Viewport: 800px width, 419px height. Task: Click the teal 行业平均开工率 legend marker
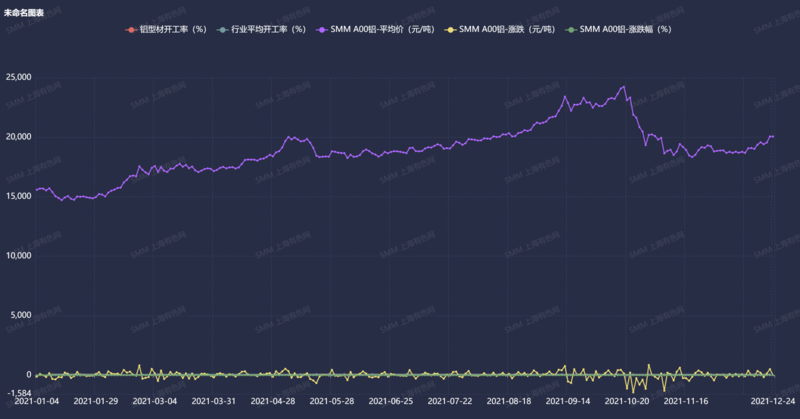(222, 29)
